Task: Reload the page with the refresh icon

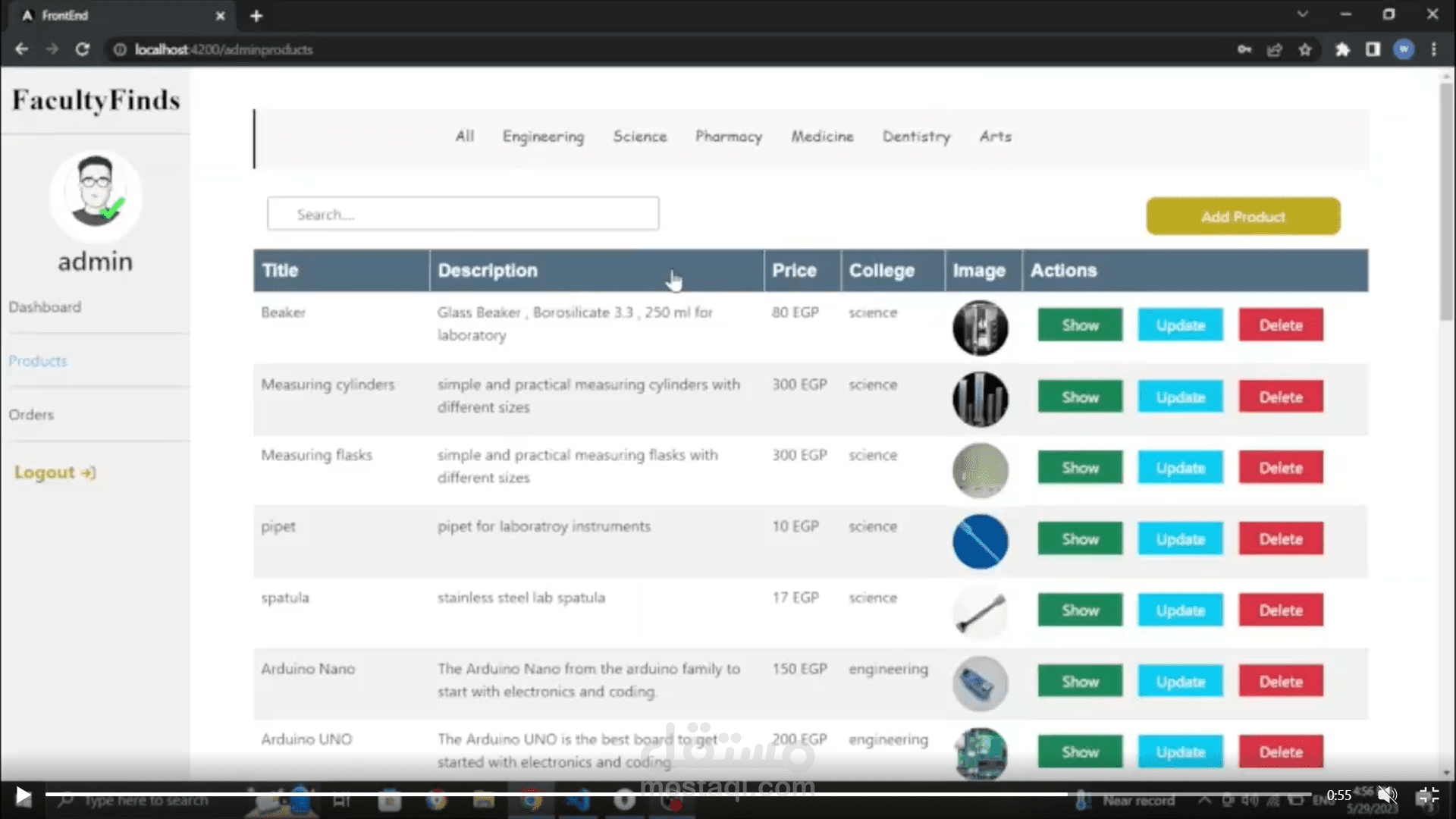Action: tap(83, 49)
